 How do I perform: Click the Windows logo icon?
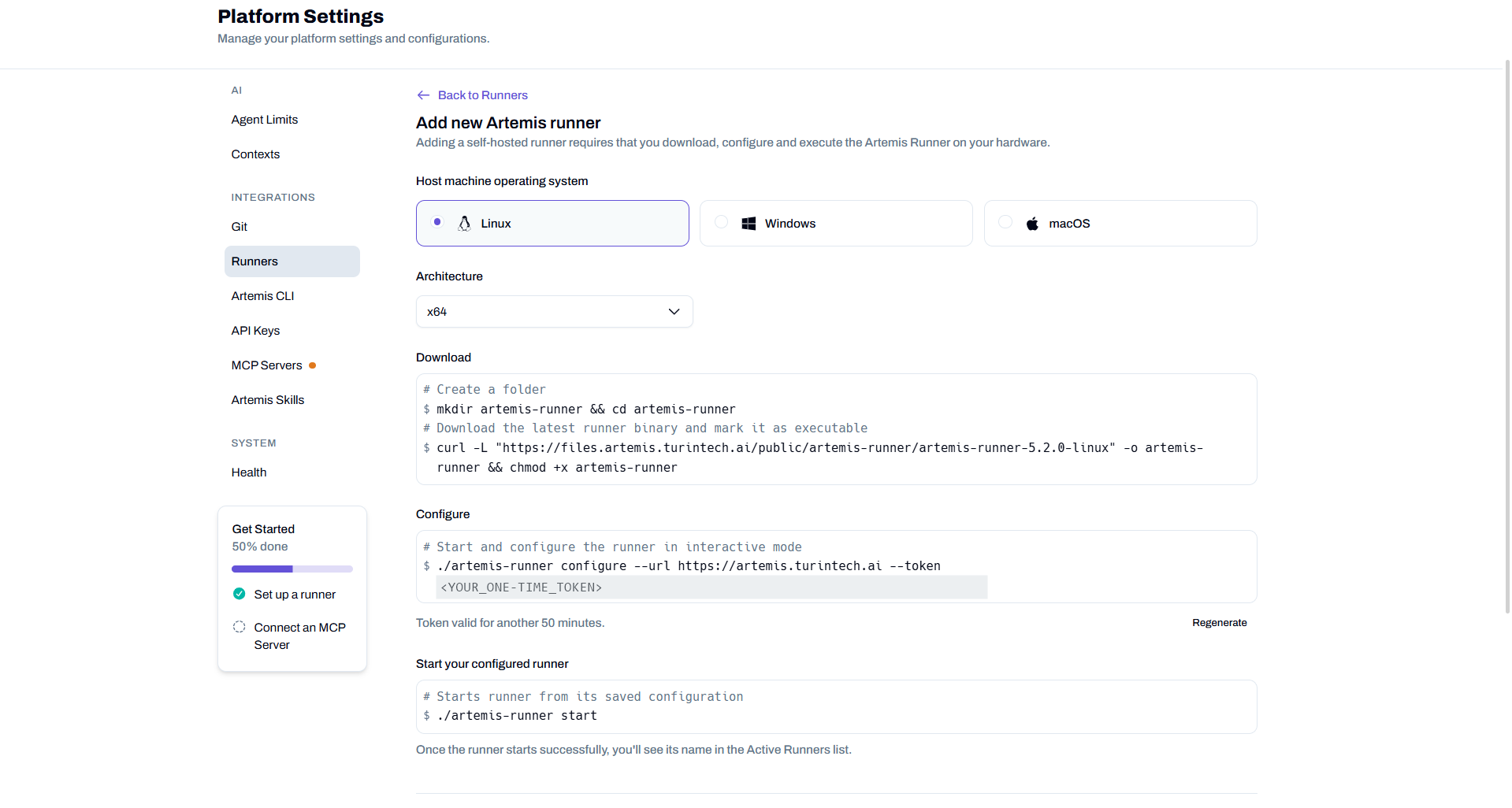(x=749, y=224)
